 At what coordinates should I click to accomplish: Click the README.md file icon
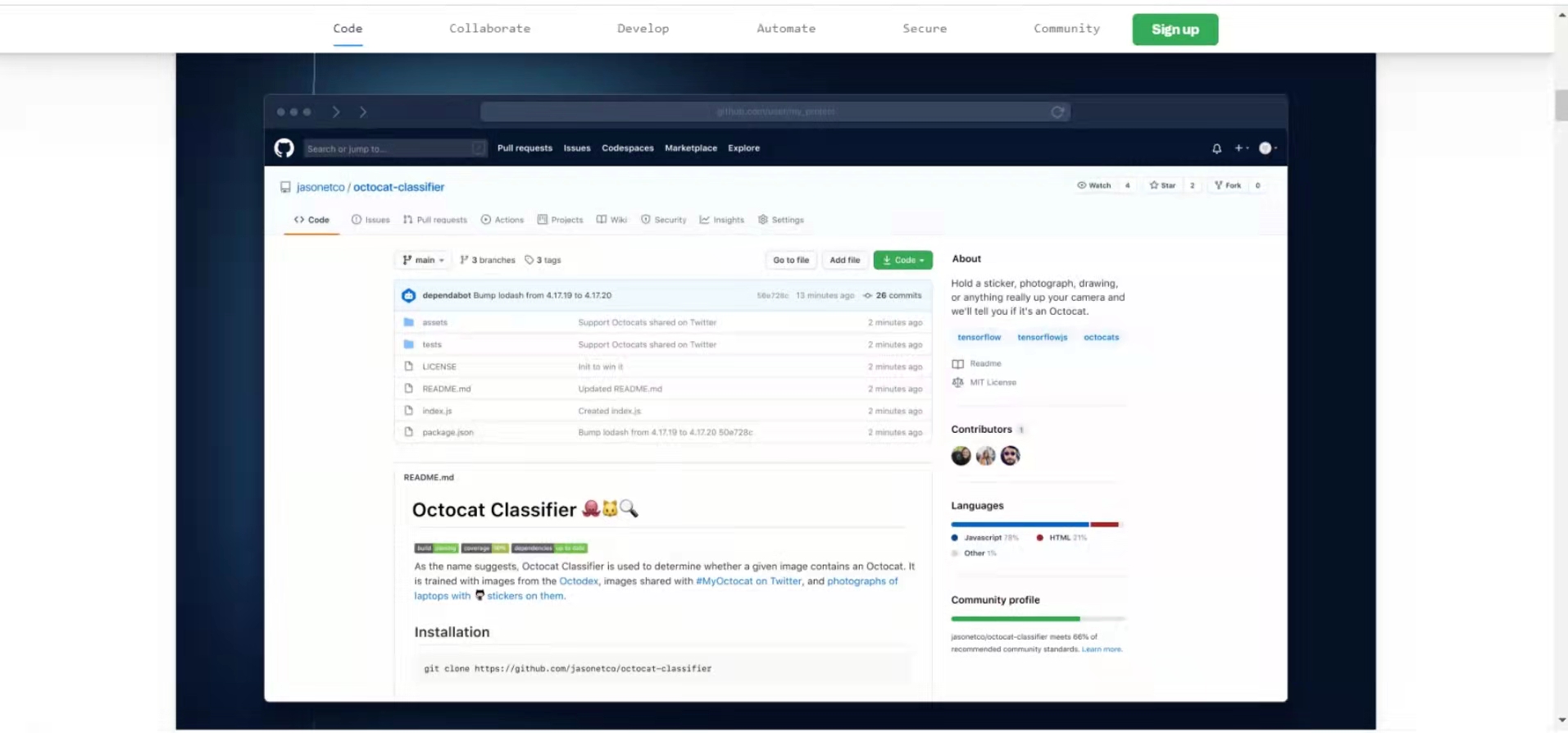(408, 389)
